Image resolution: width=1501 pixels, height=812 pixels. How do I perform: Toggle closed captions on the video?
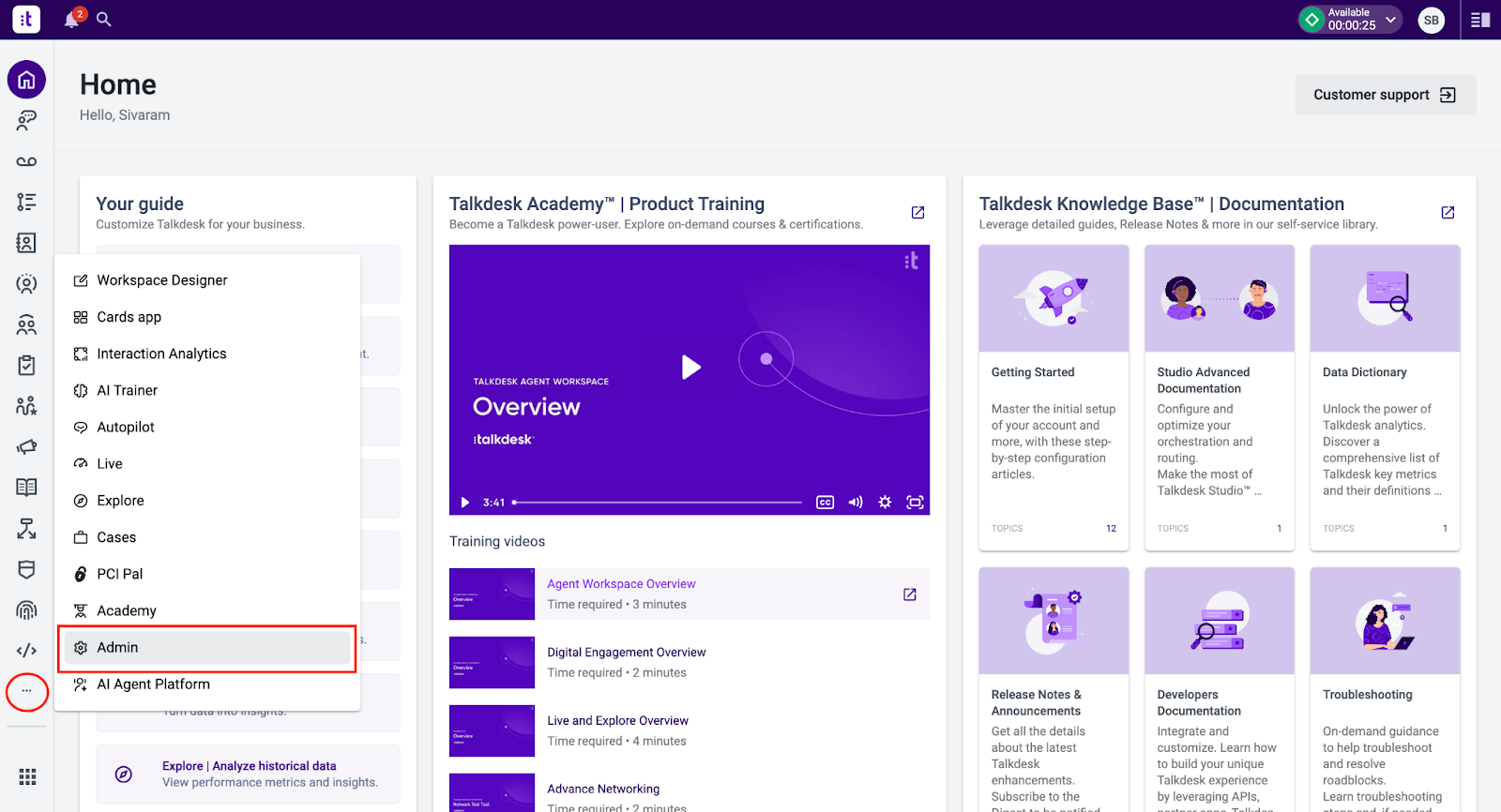pos(825,503)
